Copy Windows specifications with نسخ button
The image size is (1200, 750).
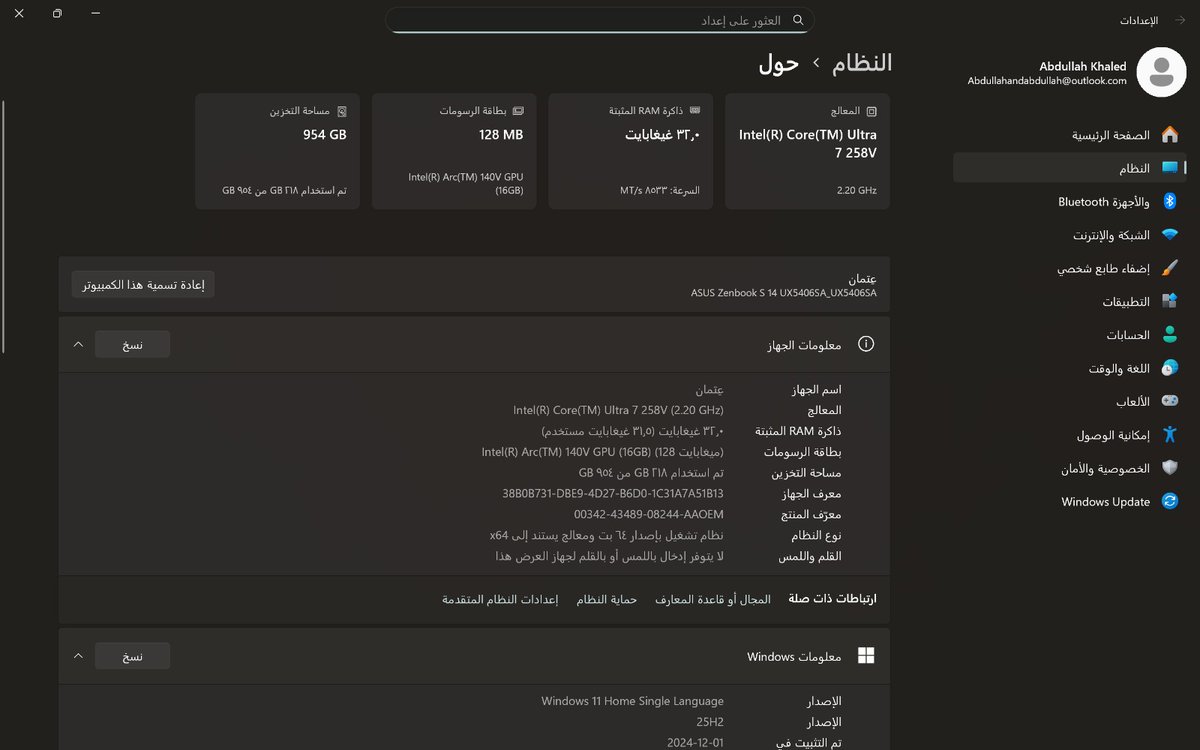[133, 656]
